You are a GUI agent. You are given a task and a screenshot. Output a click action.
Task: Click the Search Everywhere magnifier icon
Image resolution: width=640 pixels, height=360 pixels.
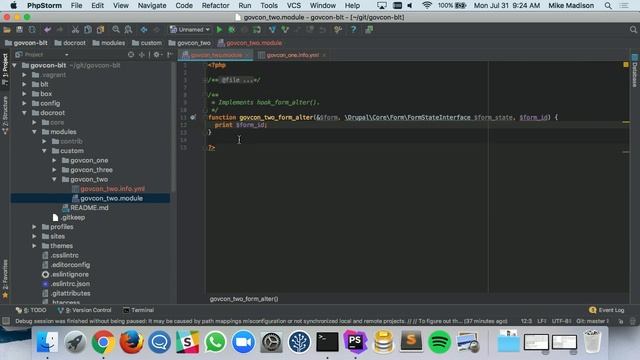click(x=633, y=30)
